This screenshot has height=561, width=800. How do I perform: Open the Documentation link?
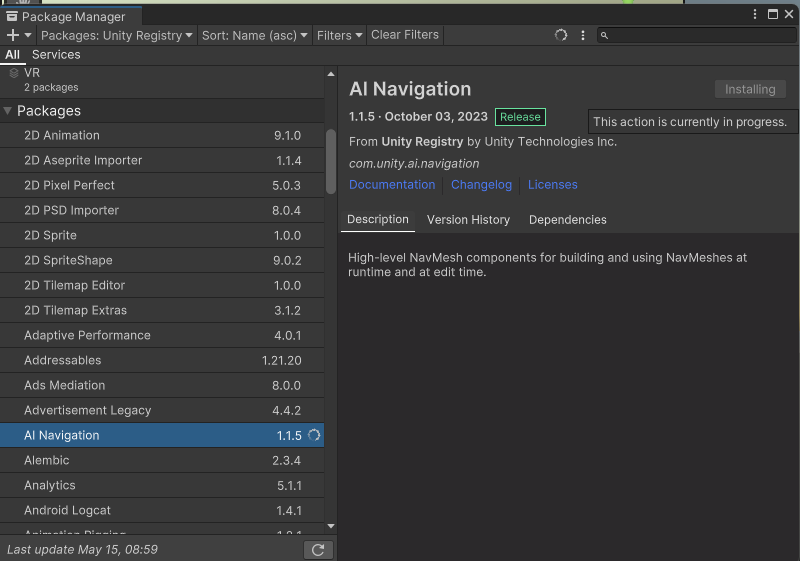pyautogui.click(x=392, y=185)
